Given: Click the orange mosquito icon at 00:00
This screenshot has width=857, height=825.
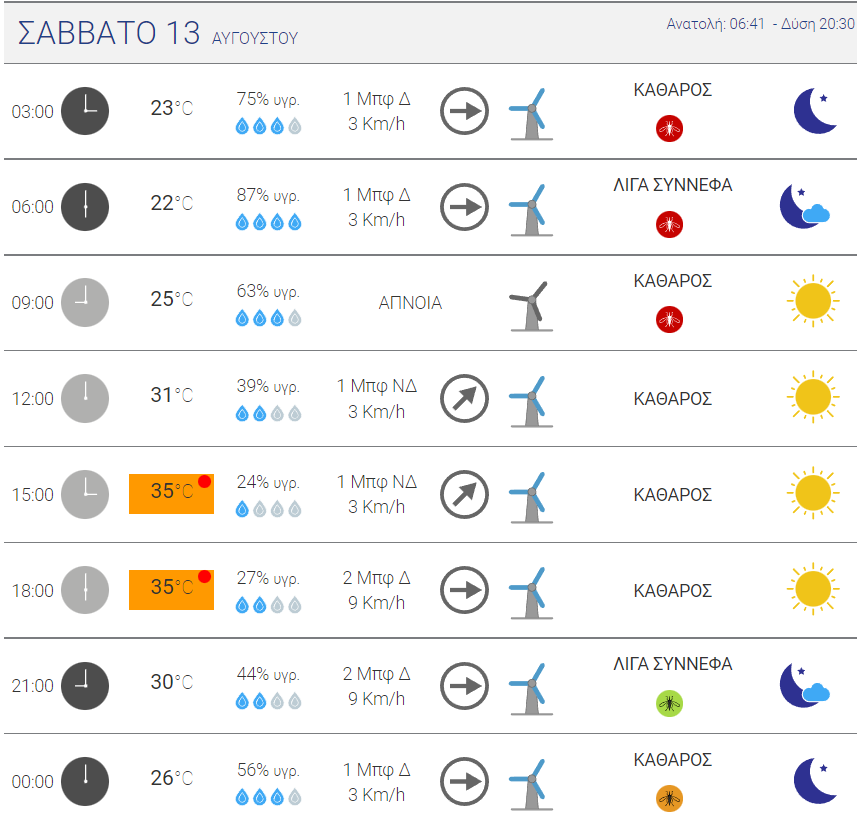Looking at the screenshot, I should coord(668,798).
